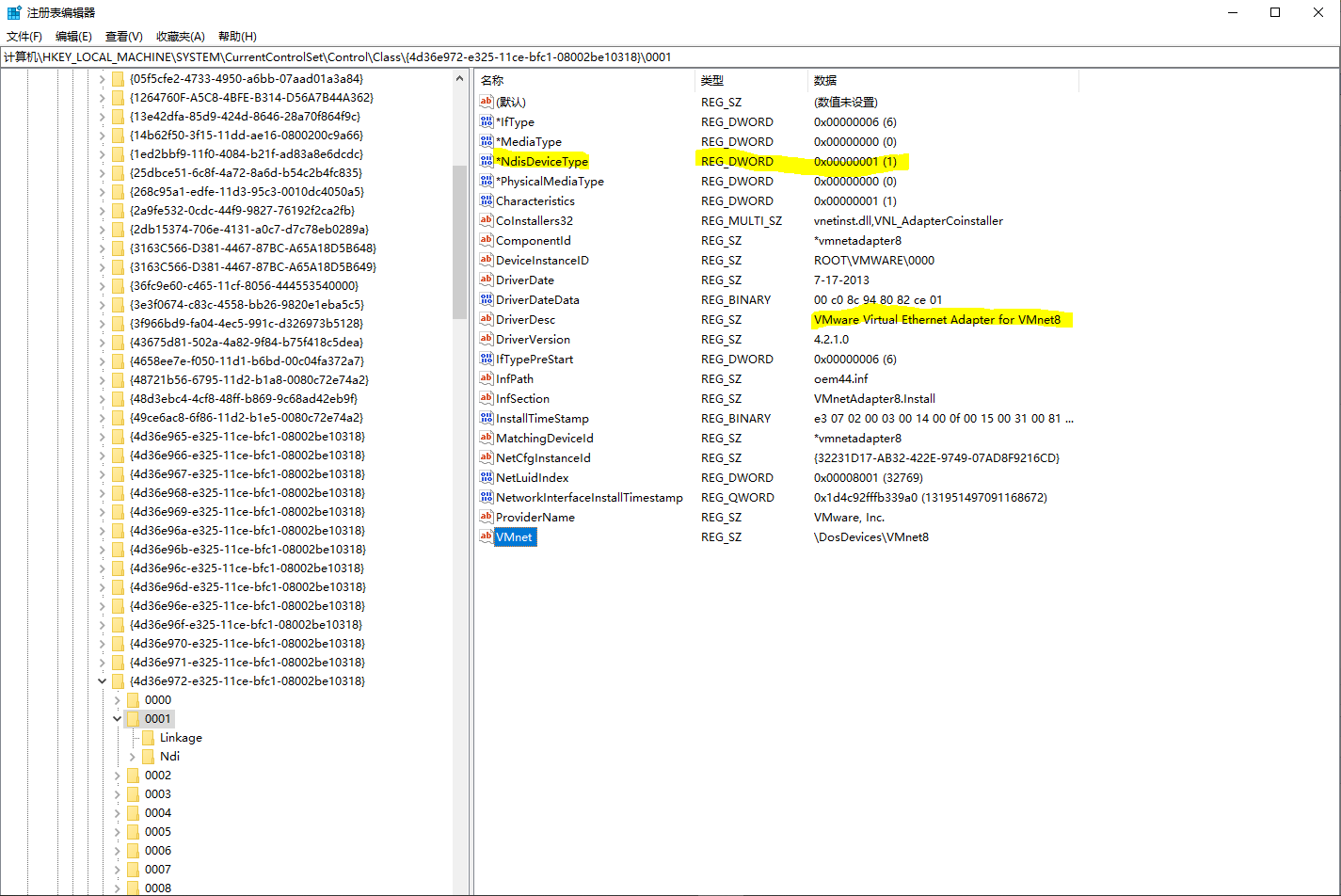Click the ab icon next to DriverDesc

pos(485,319)
